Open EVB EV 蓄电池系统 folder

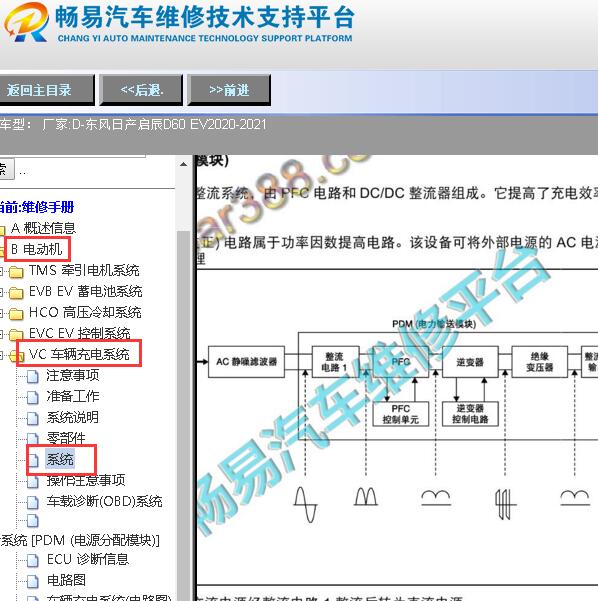pos(85,292)
